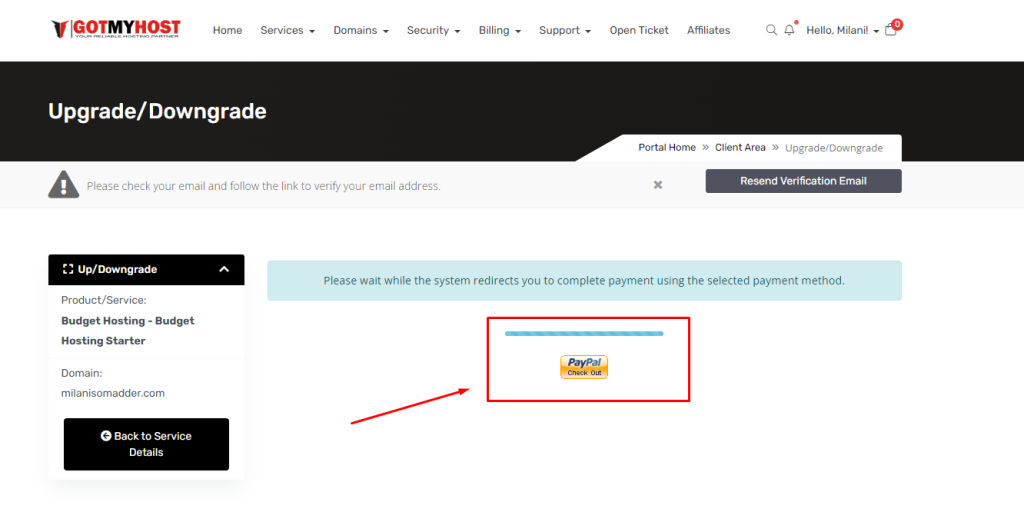Expand the Domains dropdown menu
Screen dimensions: 1024x522
point(361,30)
